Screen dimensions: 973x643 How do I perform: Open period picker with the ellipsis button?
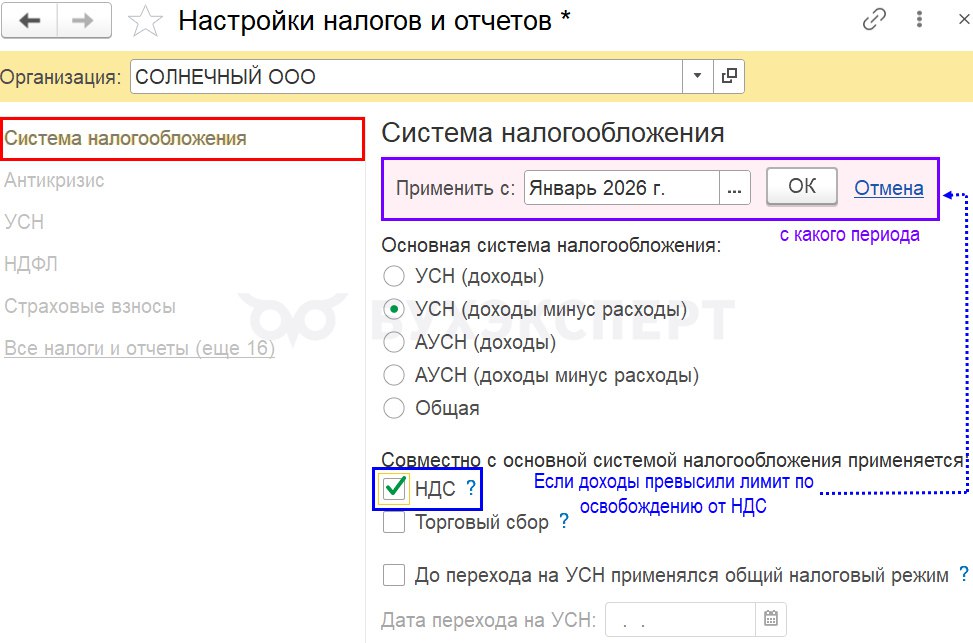click(735, 187)
